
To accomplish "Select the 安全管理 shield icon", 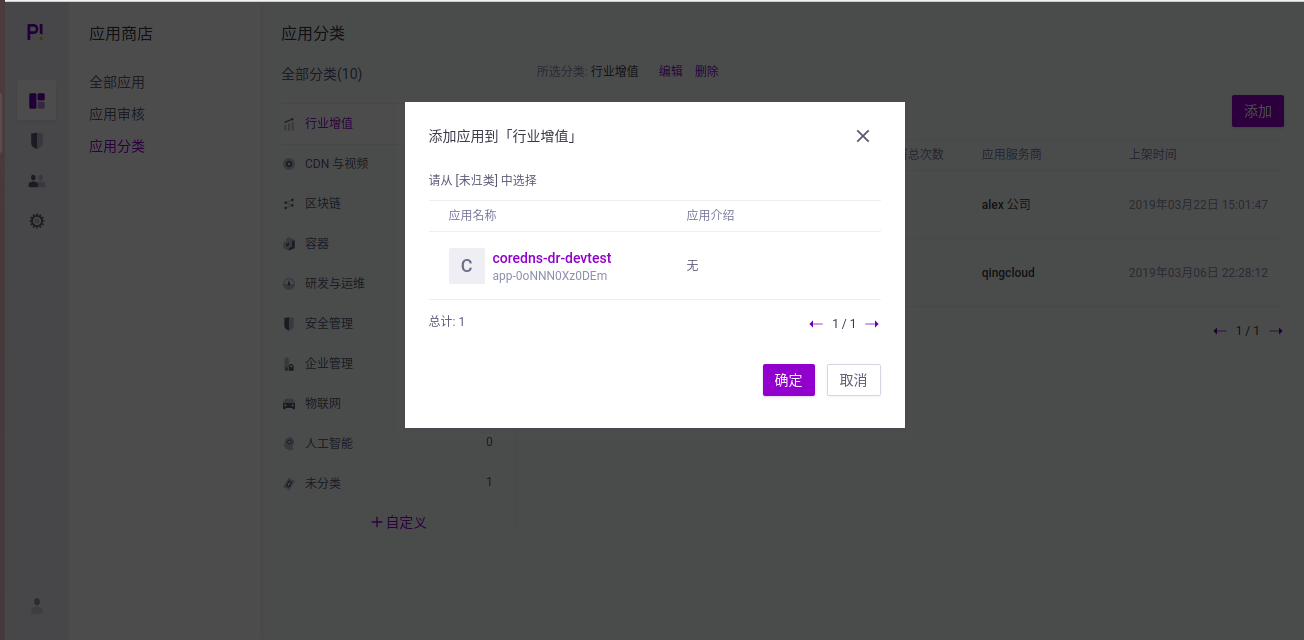I will [x=289, y=323].
